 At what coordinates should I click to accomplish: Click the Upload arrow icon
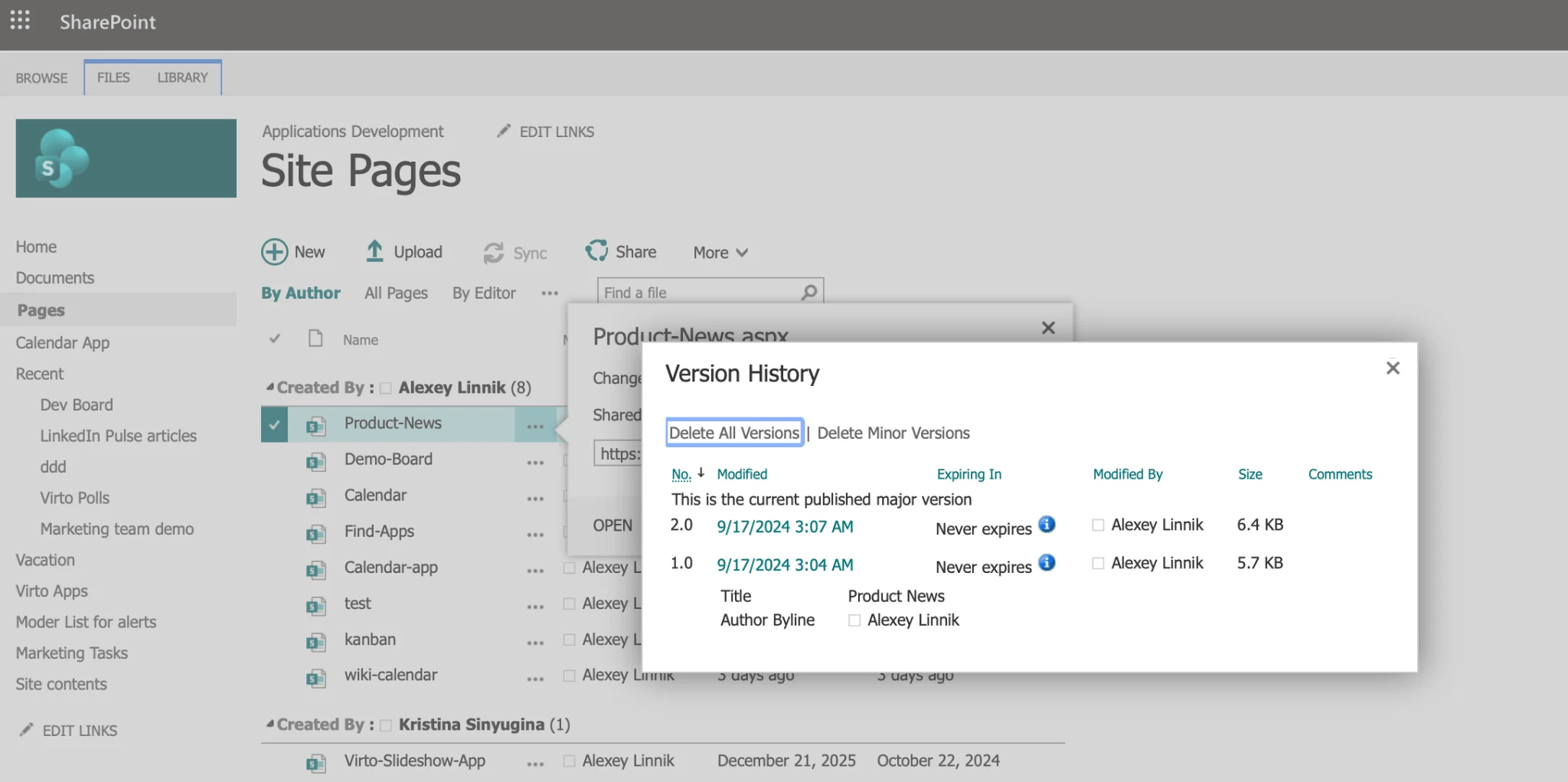pyautogui.click(x=374, y=251)
